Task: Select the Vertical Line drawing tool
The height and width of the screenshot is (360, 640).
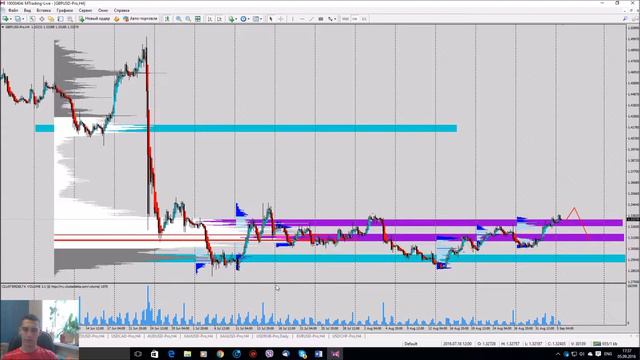Action: [292, 19]
